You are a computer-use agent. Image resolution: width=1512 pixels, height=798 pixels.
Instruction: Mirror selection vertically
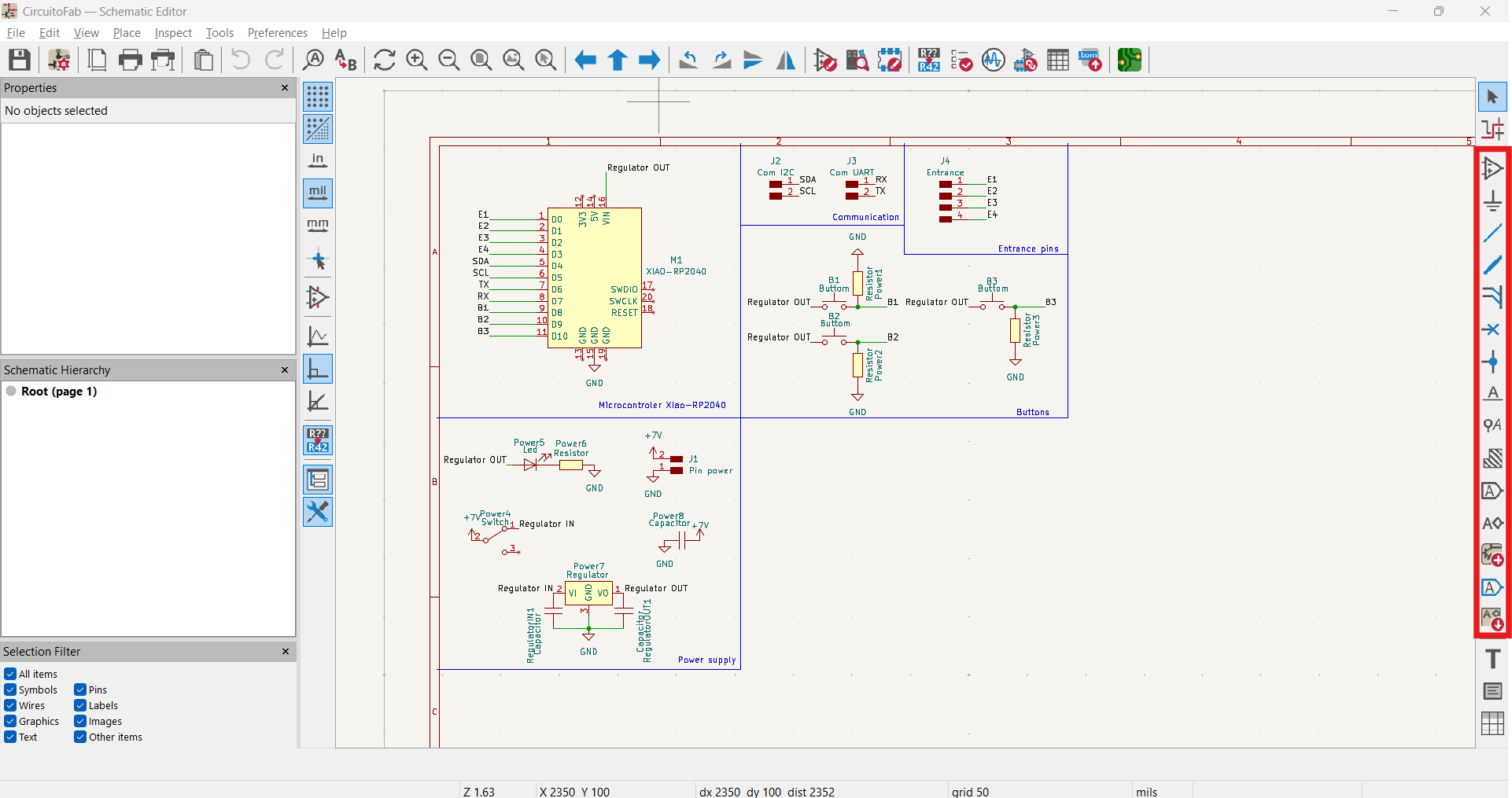click(754, 60)
